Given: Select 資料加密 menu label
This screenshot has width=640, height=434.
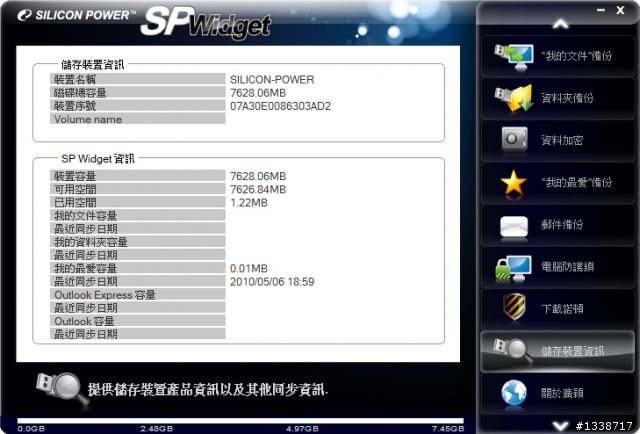Looking at the screenshot, I should click(562, 140).
